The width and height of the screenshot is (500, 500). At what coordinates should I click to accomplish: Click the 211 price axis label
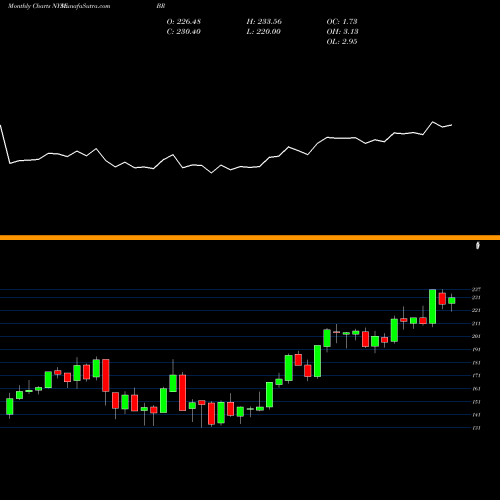(476, 324)
